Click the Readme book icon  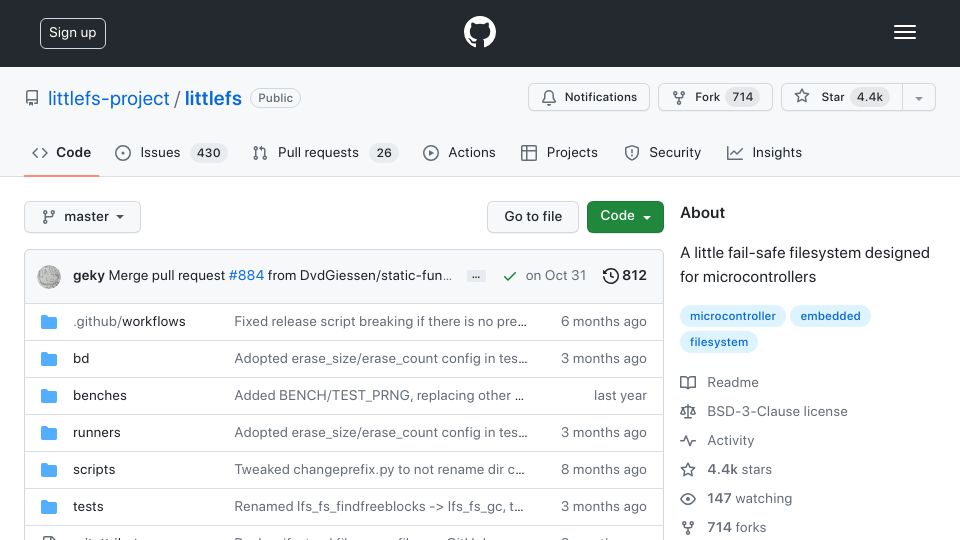(x=688, y=383)
